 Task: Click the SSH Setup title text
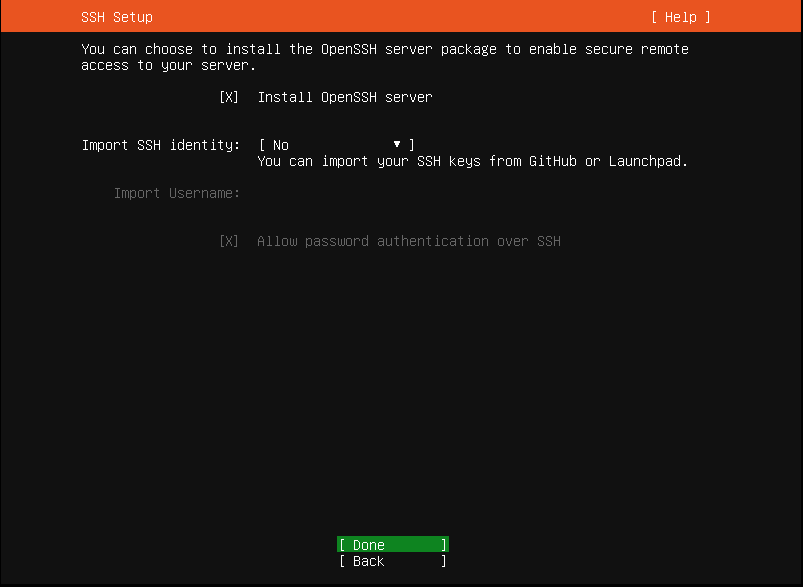click(117, 17)
